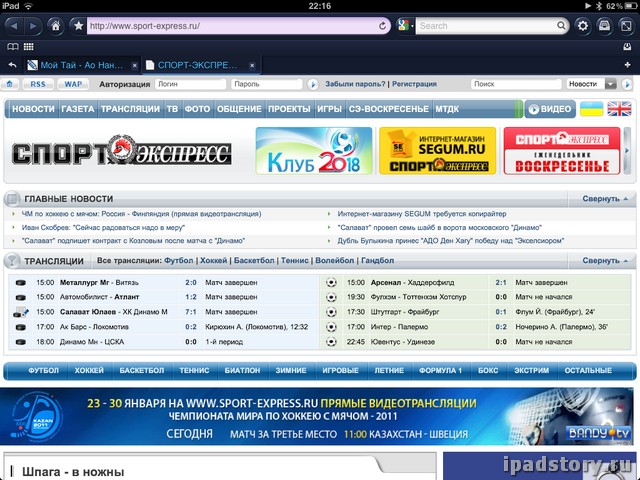Open article 'Шпага - в ножны'

point(73,472)
